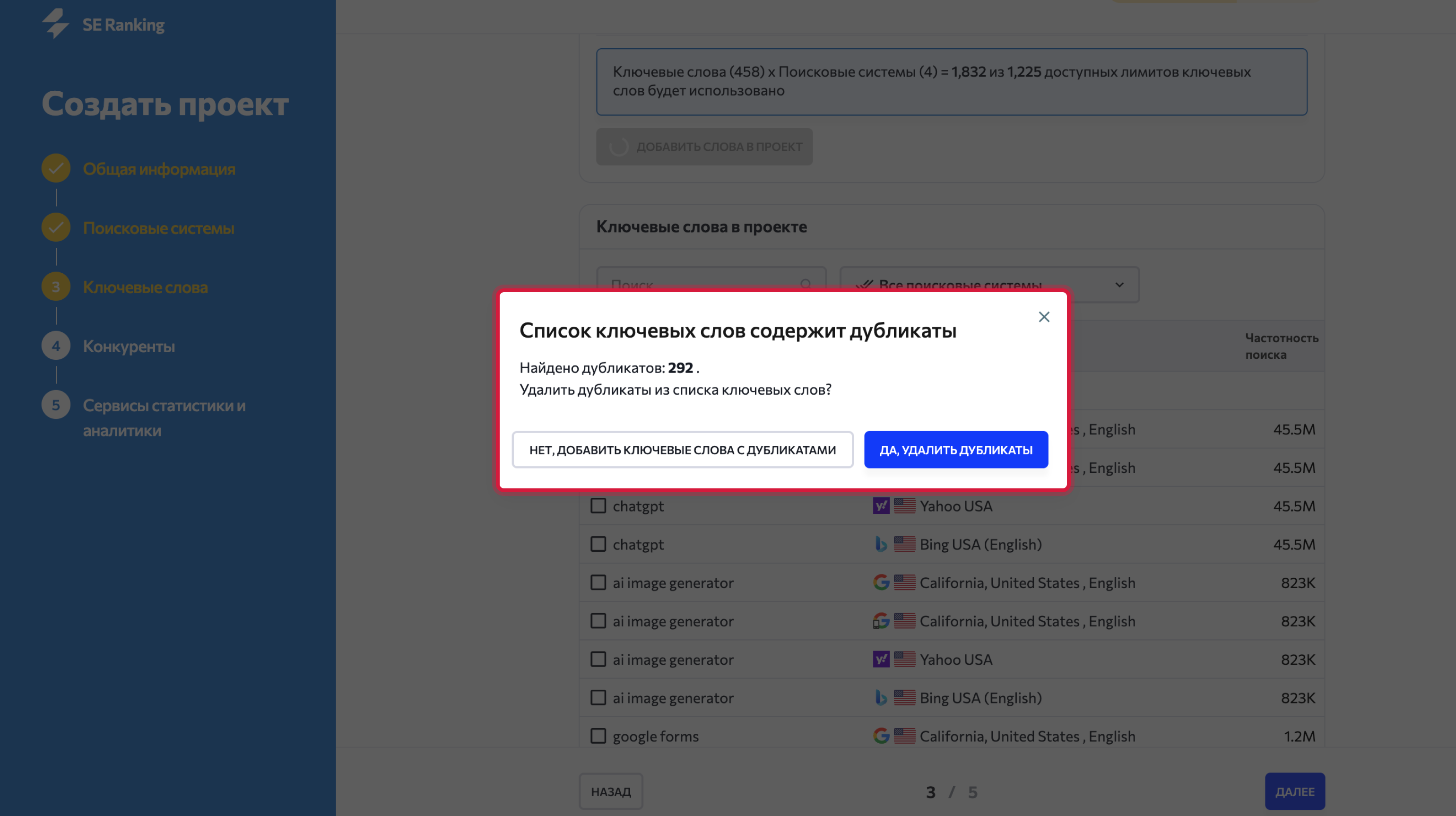Click Google icon in 'google forms' row

tap(881, 736)
